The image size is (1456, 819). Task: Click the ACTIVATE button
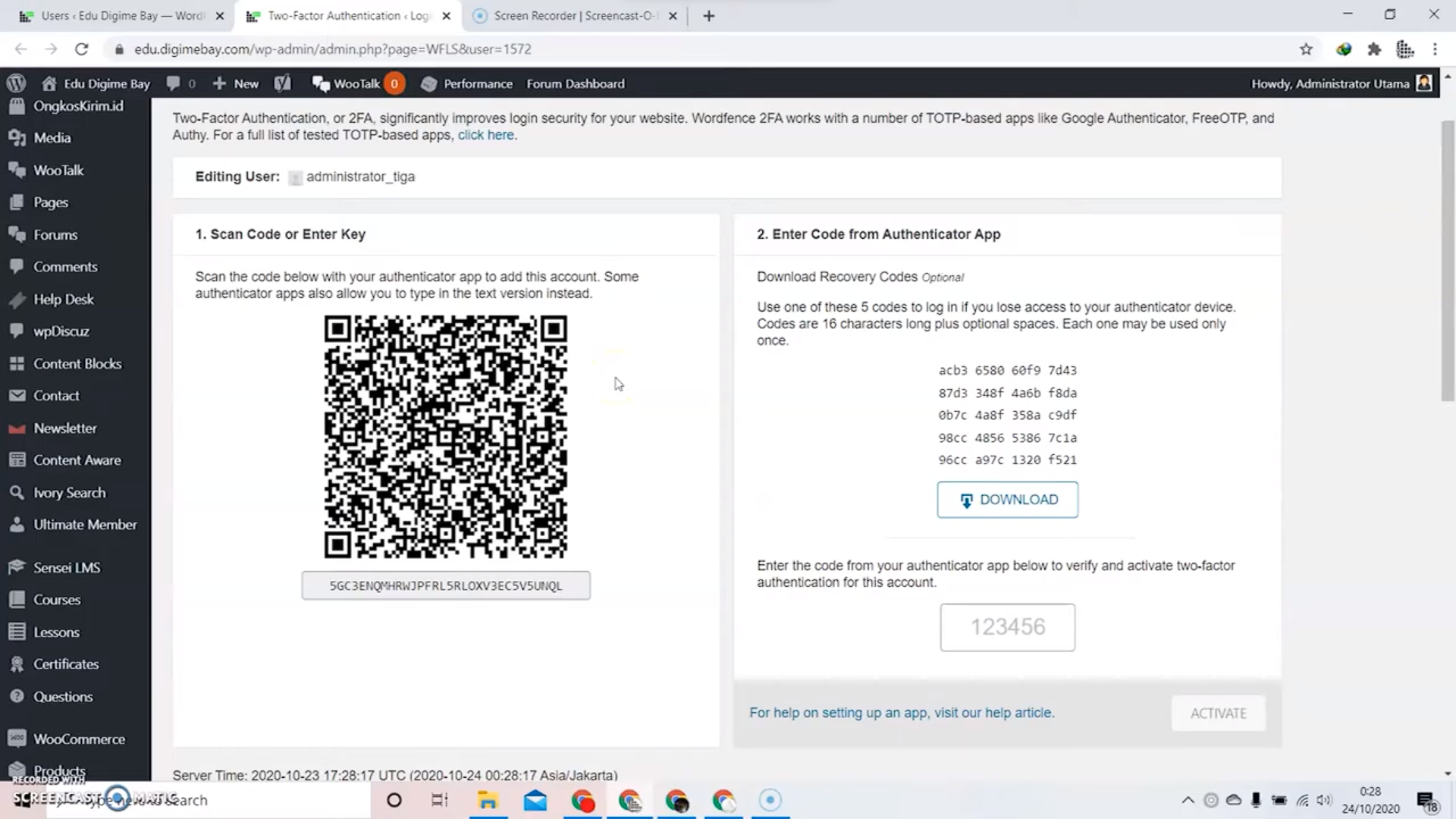(1218, 714)
